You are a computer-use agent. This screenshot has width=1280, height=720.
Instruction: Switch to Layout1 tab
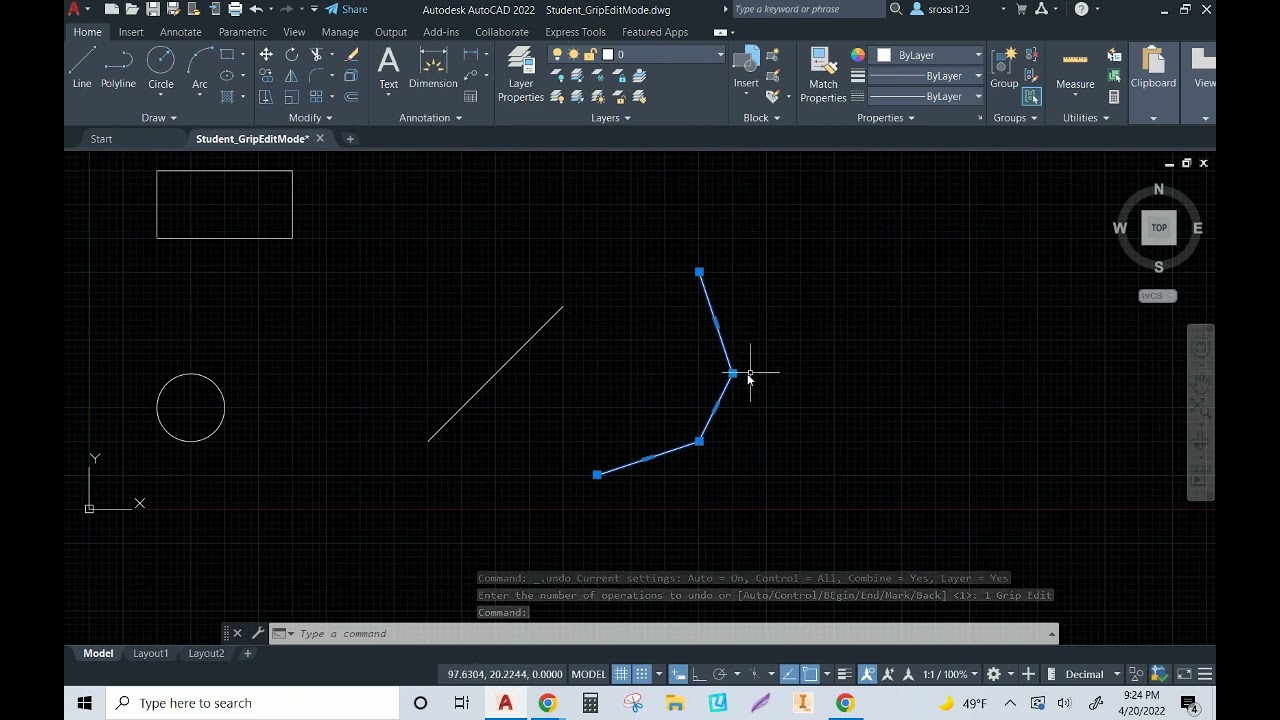tap(151, 653)
